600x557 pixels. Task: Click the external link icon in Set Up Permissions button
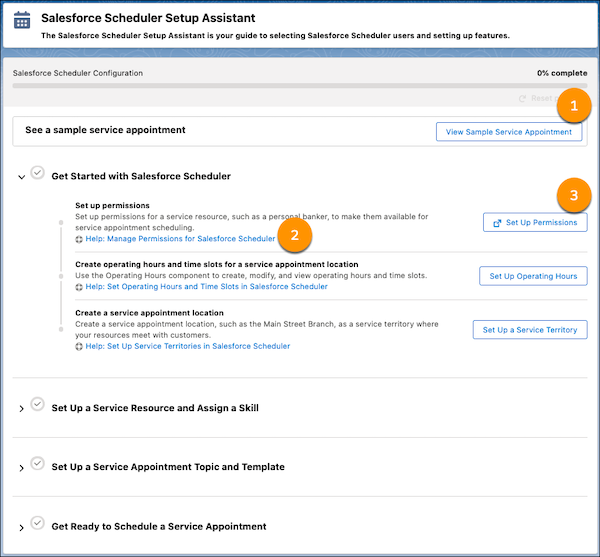pos(497,223)
